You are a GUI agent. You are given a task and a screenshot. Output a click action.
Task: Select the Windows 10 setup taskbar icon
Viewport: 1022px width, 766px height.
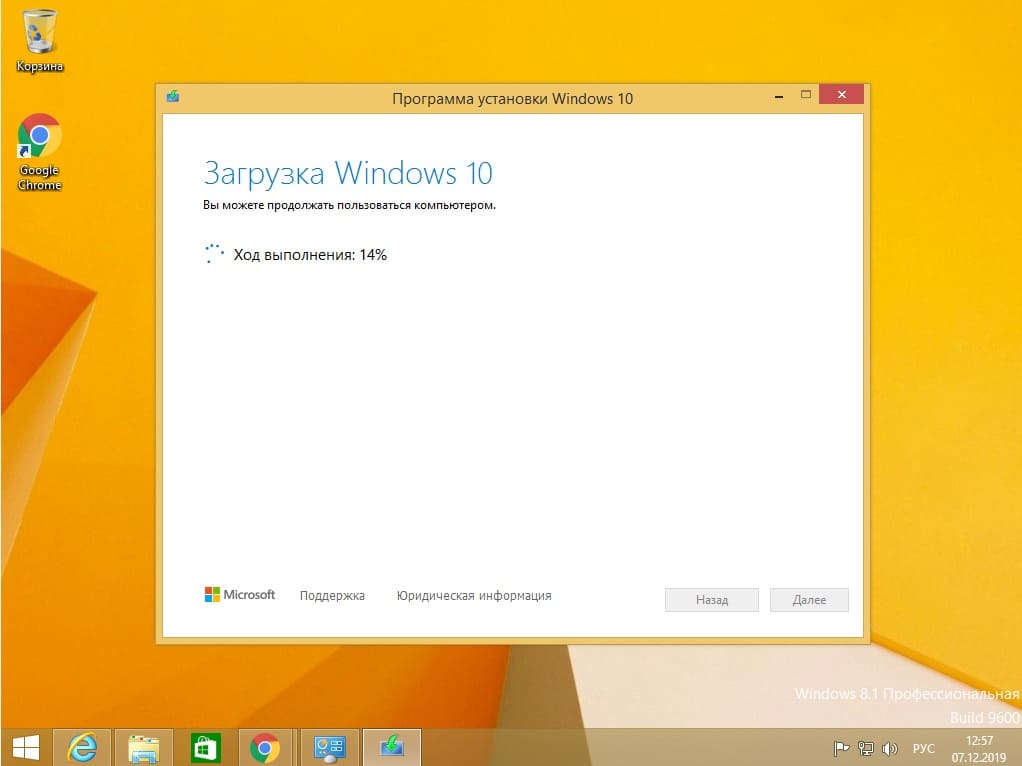click(392, 748)
